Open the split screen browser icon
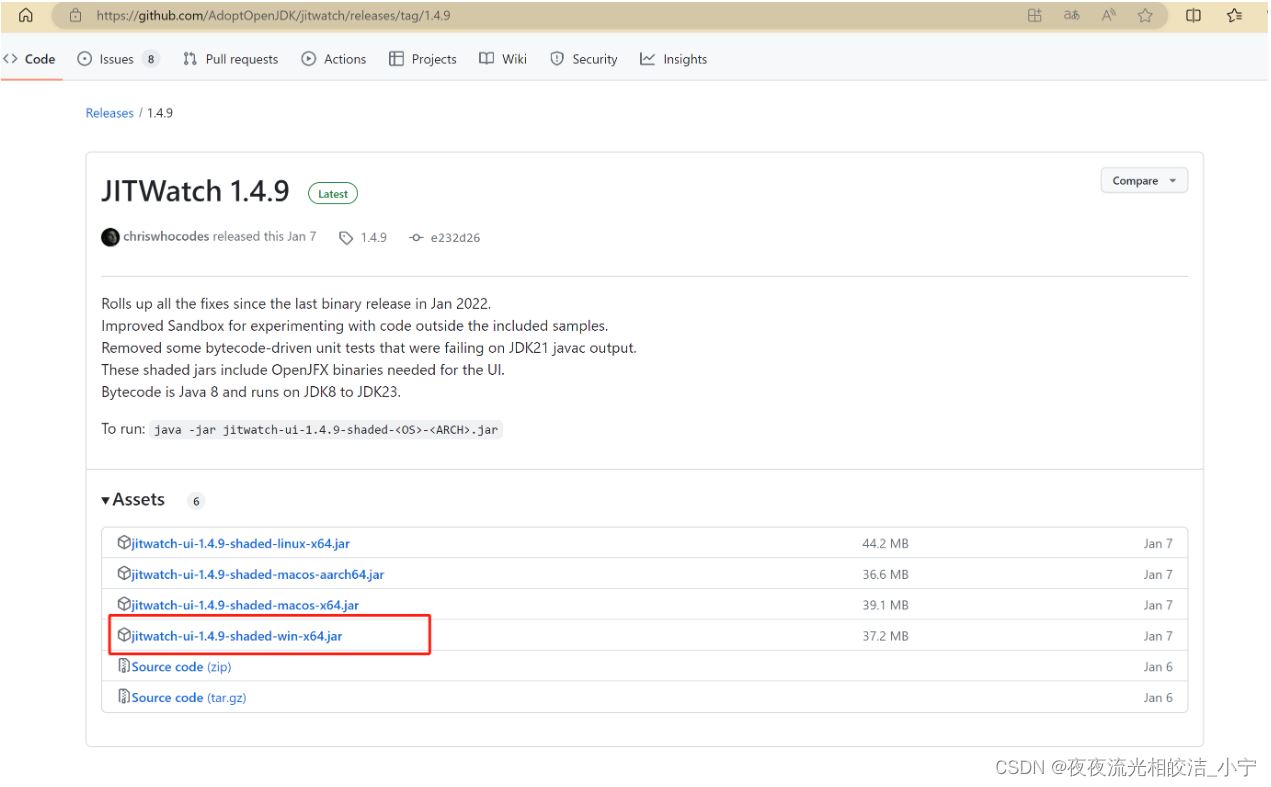 pyautogui.click(x=1034, y=15)
